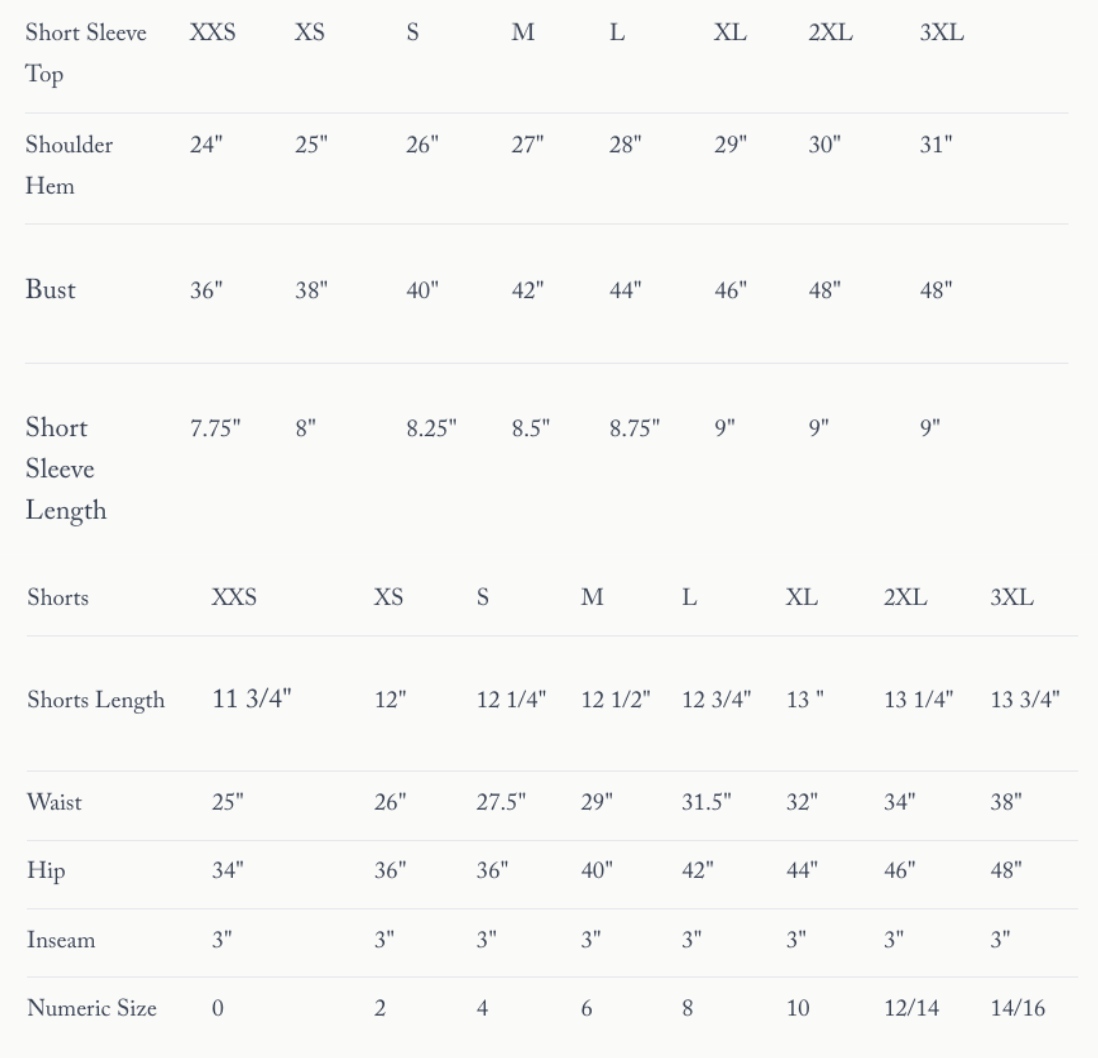The image size is (1098, 1058).
Task: Click the 11 3/4" shorts length value
Action: 251,699
